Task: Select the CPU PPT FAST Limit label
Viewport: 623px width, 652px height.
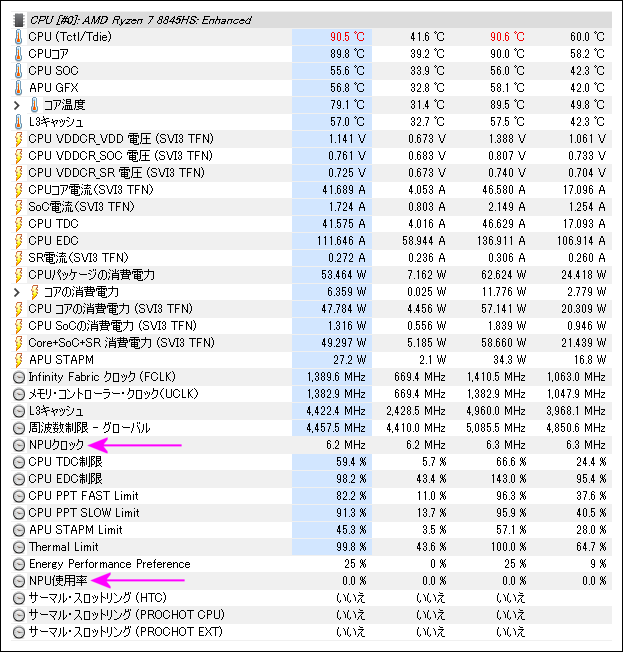Action: pos(83,496)
